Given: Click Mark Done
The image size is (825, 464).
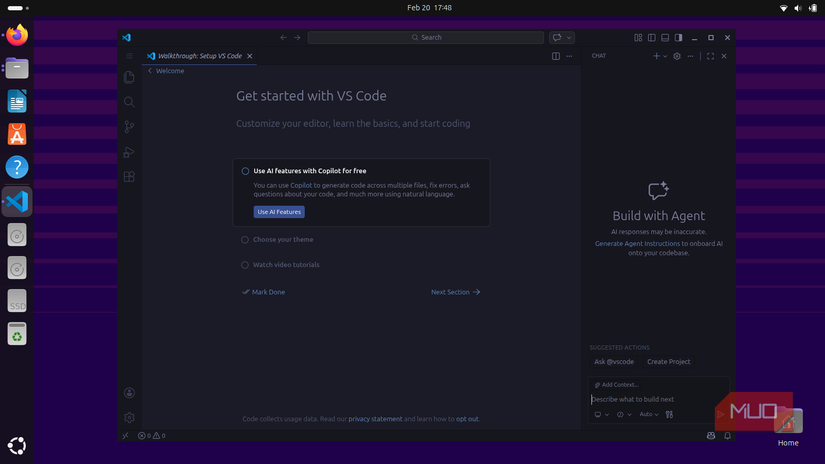Looking at the screenshot, I should pyautogui.click(x=264, y=292).
